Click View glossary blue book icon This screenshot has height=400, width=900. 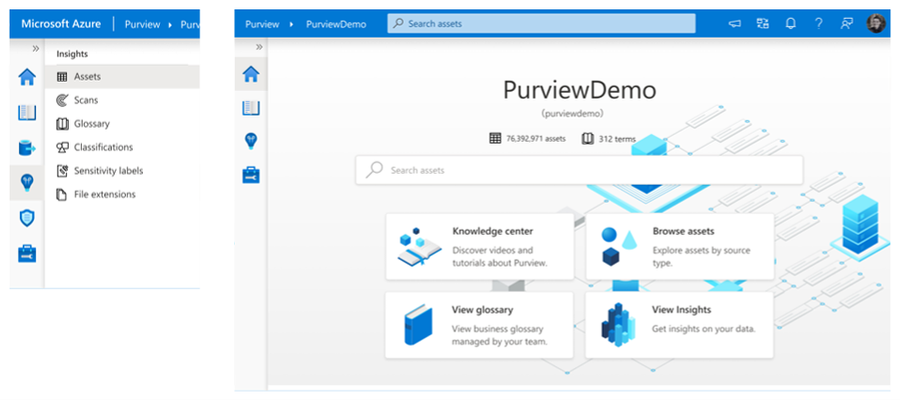click(x=418, y=325)
